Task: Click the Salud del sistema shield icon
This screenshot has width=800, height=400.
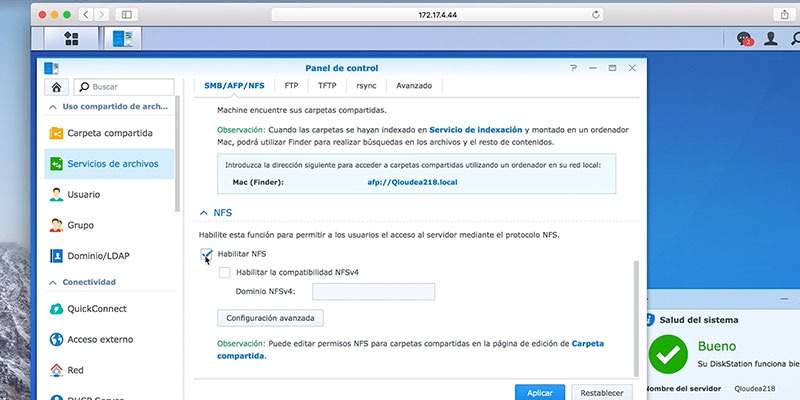Action: coord(650,320)
